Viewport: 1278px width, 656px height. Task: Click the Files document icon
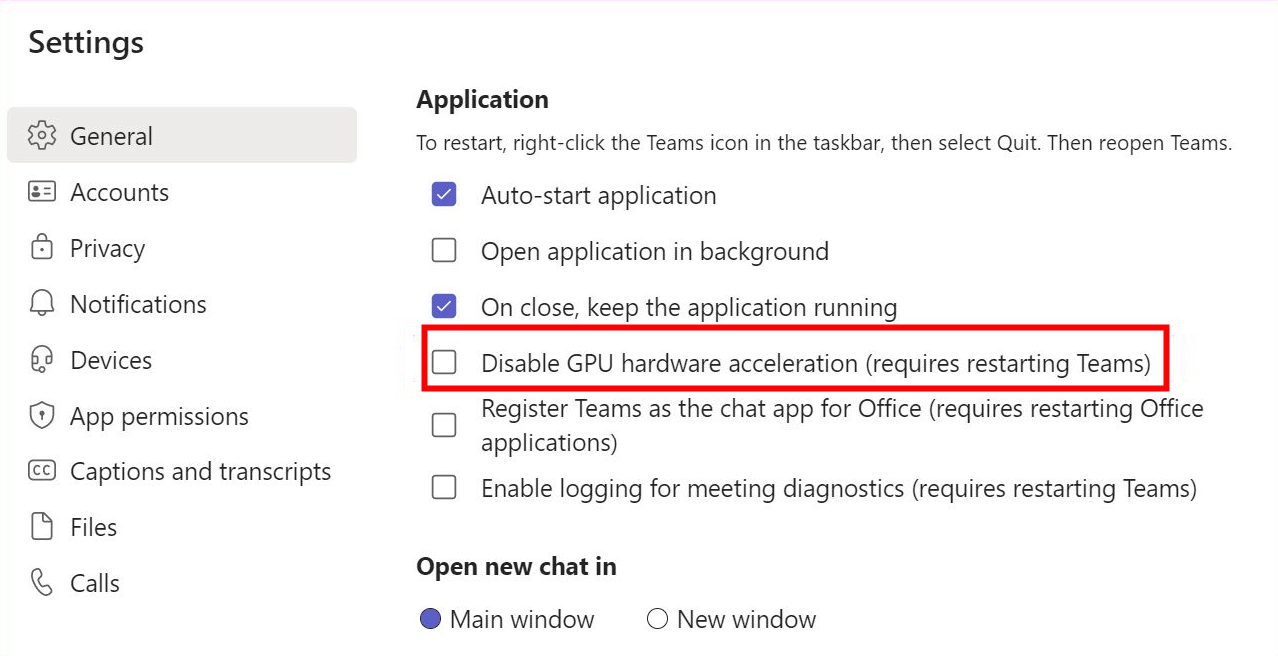(x=42, y=527)
